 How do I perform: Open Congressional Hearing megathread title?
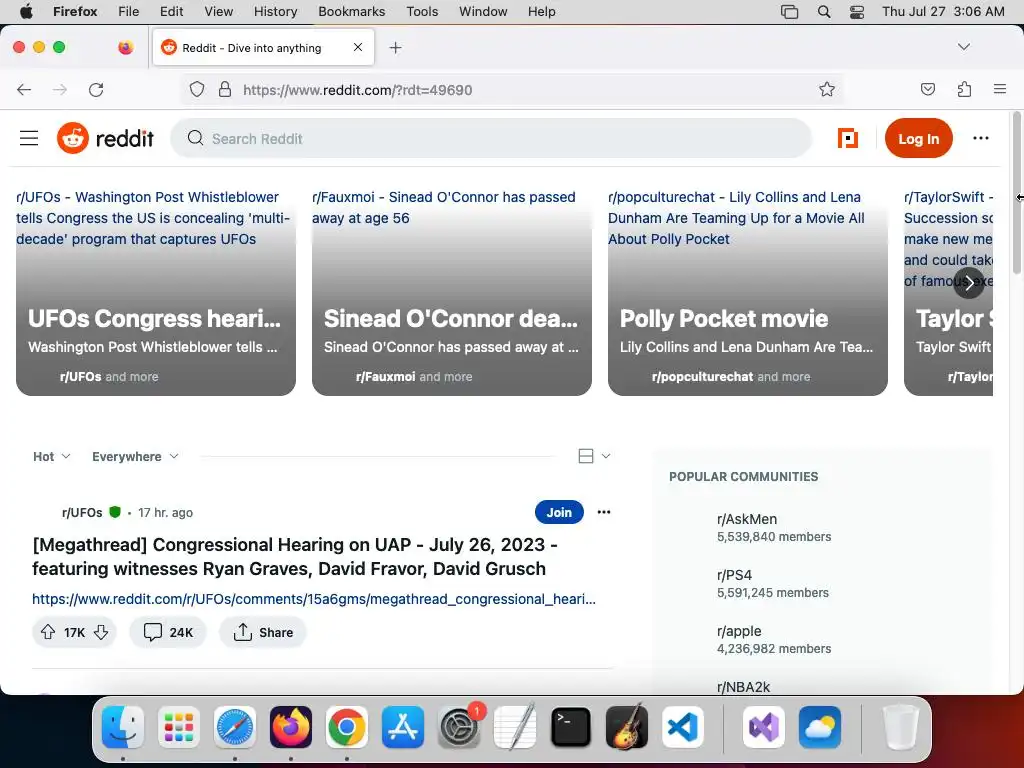coord(295,556)
